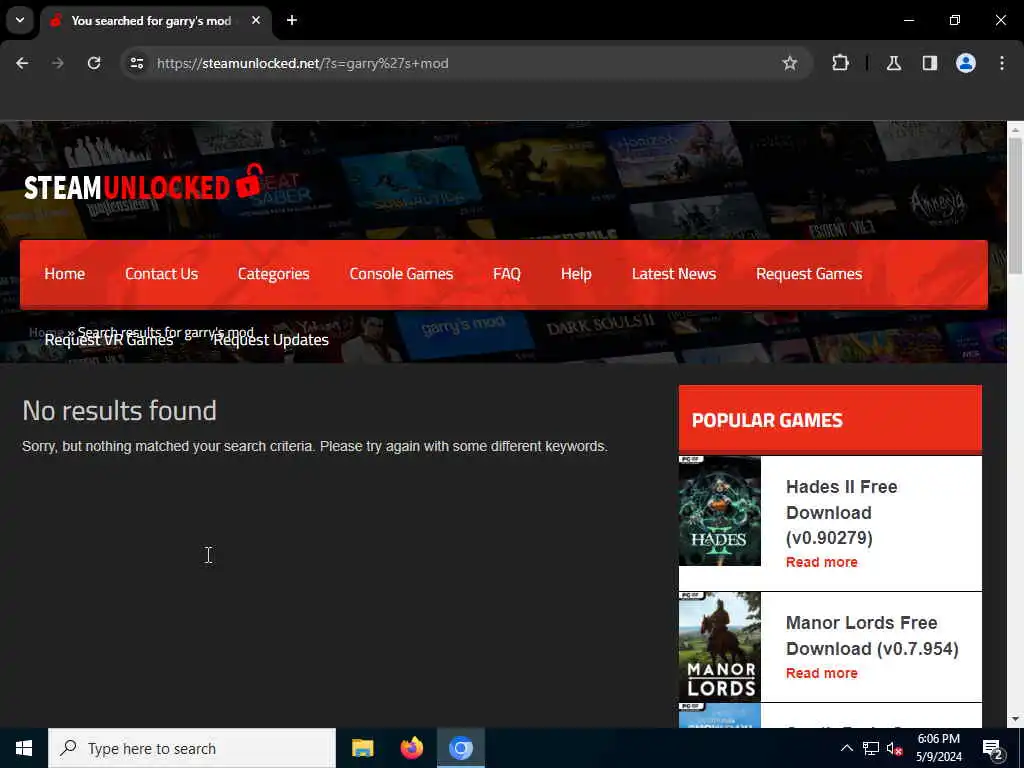This screenshot has height=768, width=1024.
Task: Click the Manor Lords game thumbnail
Action: pos(720,647)
